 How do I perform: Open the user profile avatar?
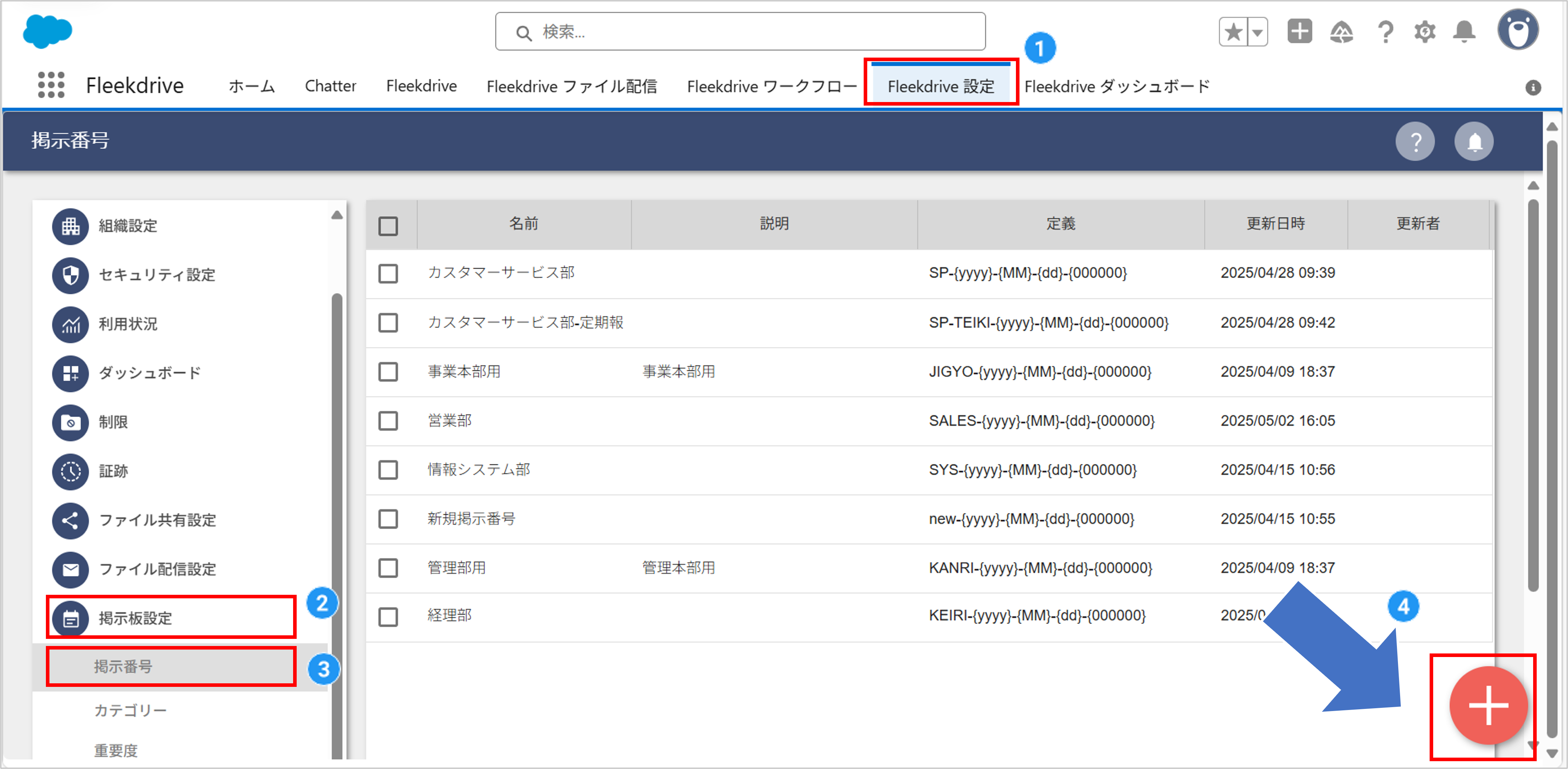(x=1518, y=30)
